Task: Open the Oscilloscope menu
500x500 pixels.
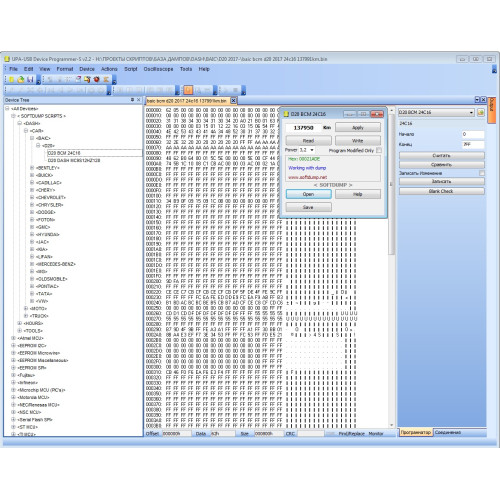Action: pos(158,69)
